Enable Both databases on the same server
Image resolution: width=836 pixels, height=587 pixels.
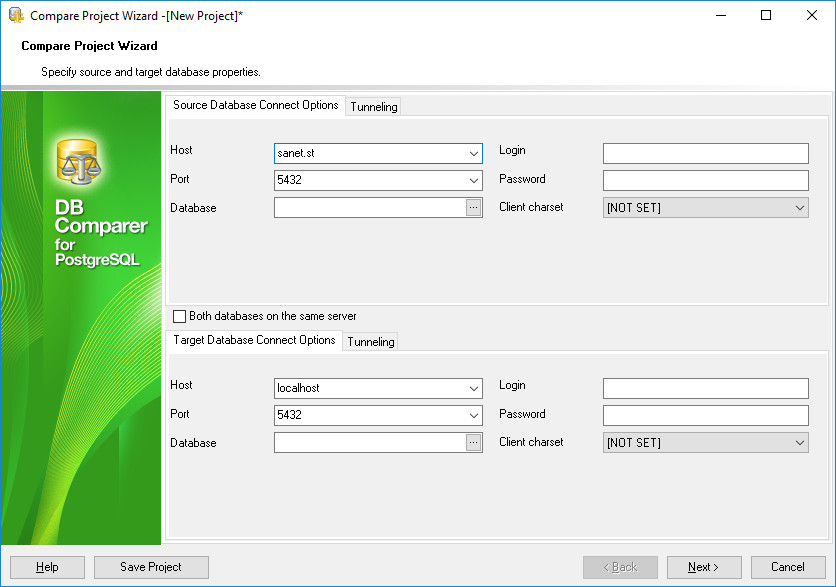(x=180, y=316)
